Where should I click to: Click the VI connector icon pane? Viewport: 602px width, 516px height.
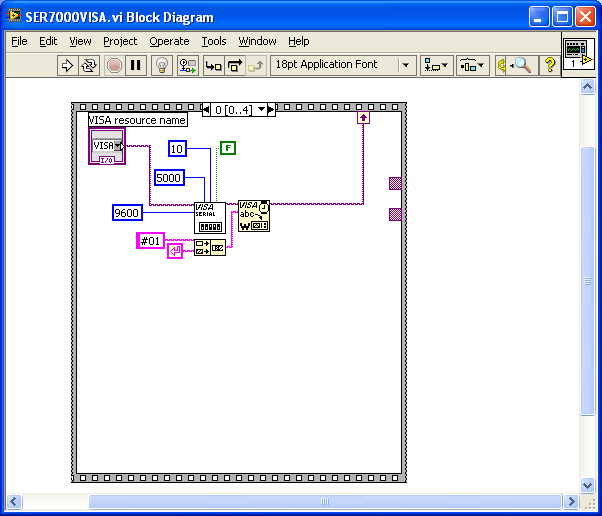click(579, 54)
